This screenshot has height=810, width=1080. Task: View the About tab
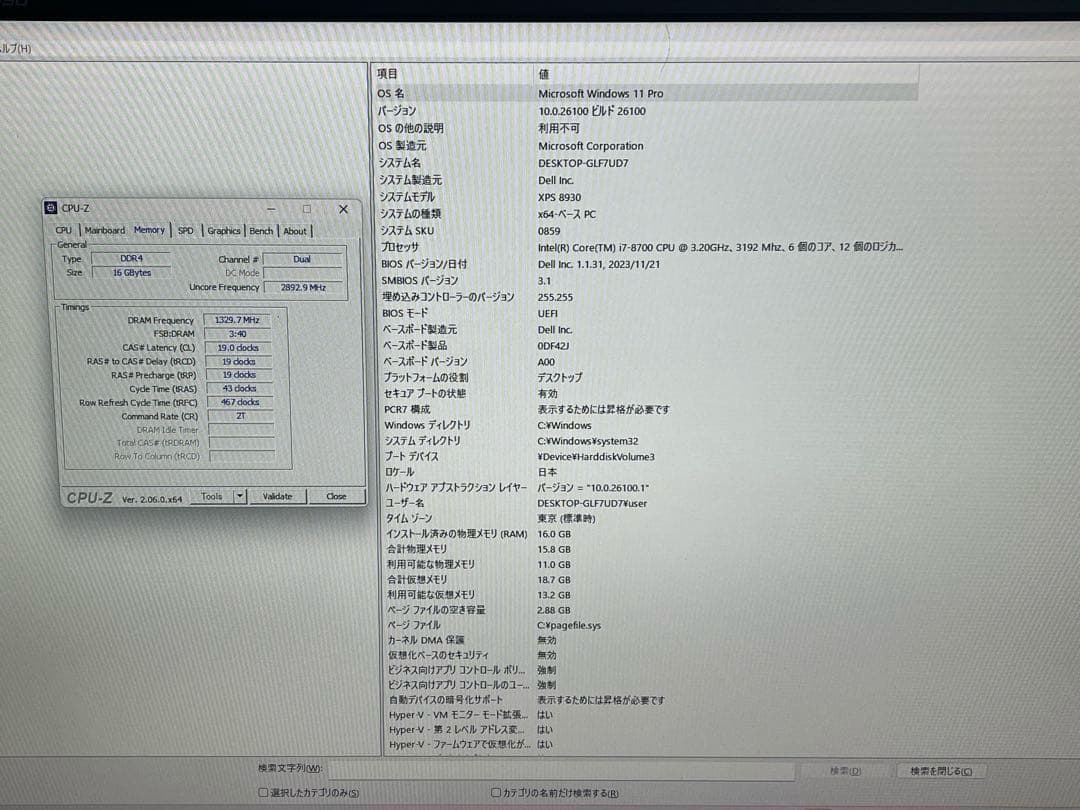tap(295, 230)
